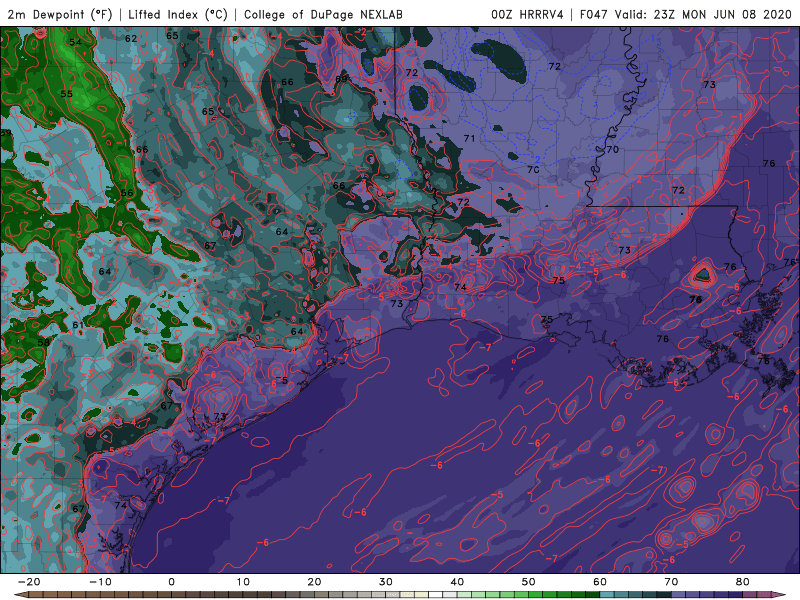Click the '60' colorbar label
This screenshot has width=800, height=600.
pyautogui.click(x=600, y=582)
